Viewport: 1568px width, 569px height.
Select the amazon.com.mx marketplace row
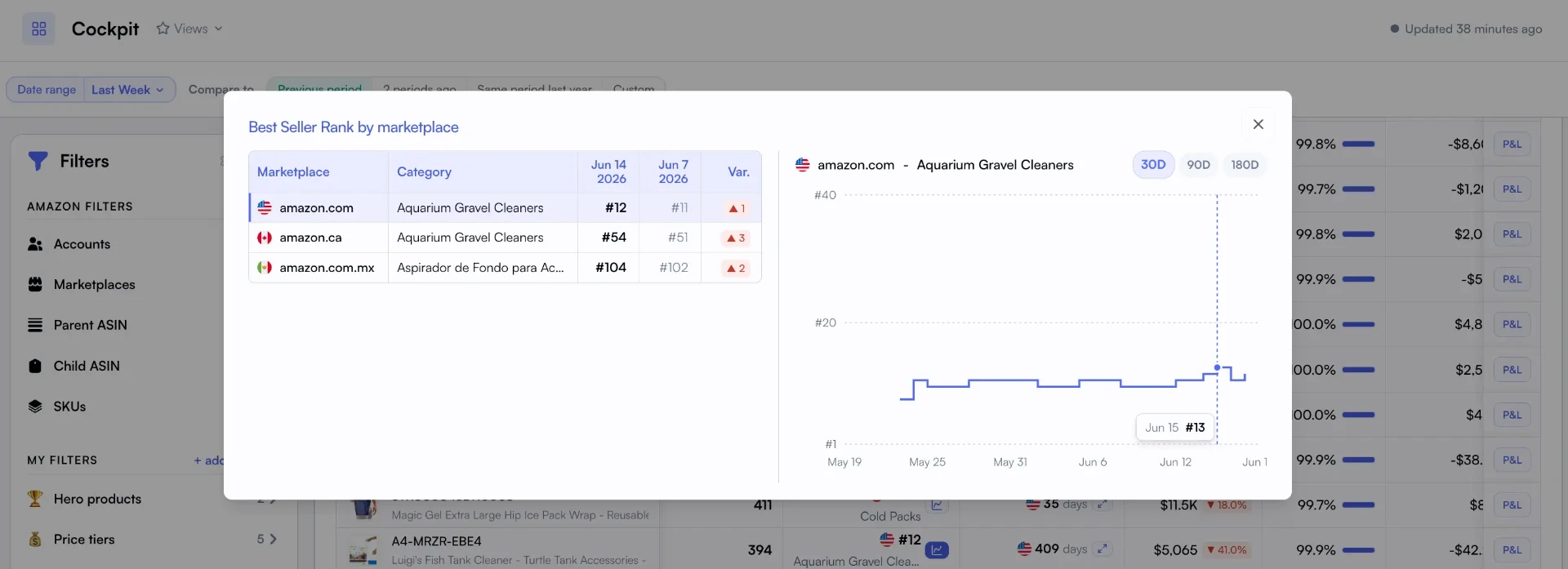point(505,268)
